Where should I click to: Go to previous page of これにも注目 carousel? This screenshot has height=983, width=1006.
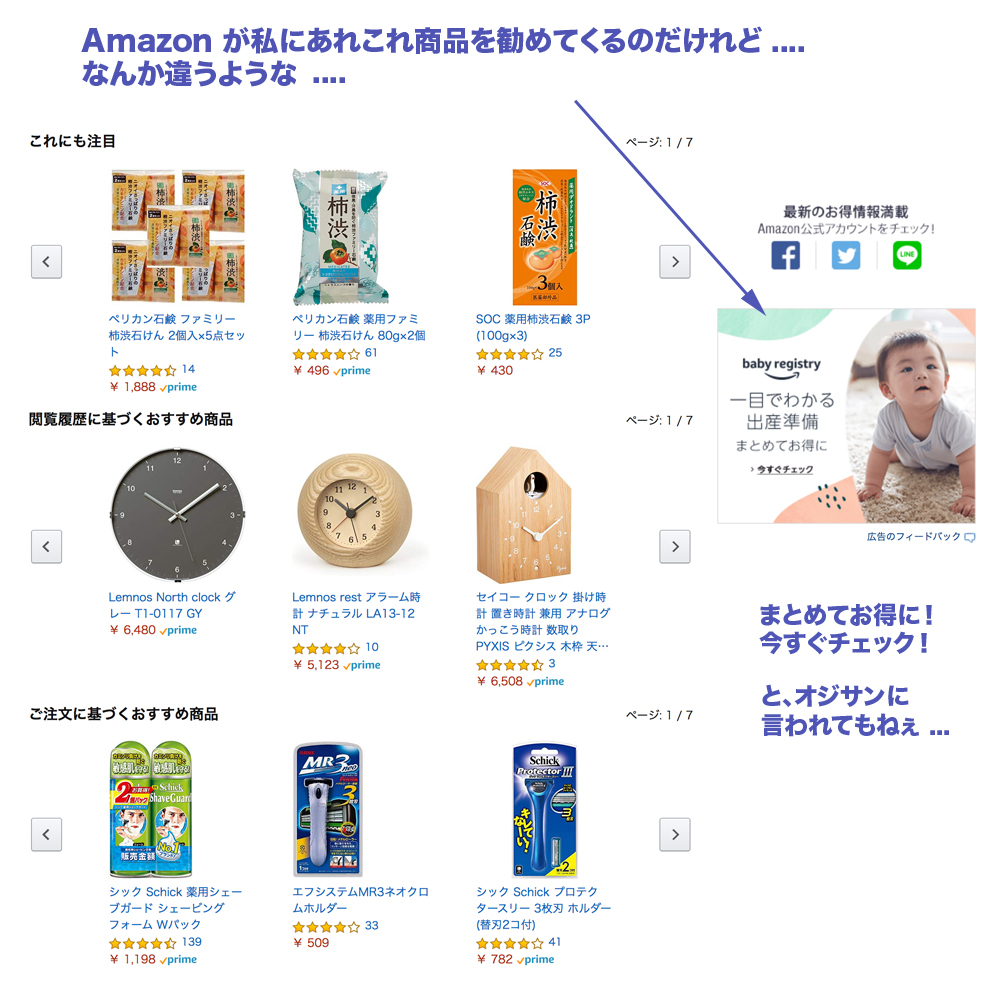click(x=46, y=262)
